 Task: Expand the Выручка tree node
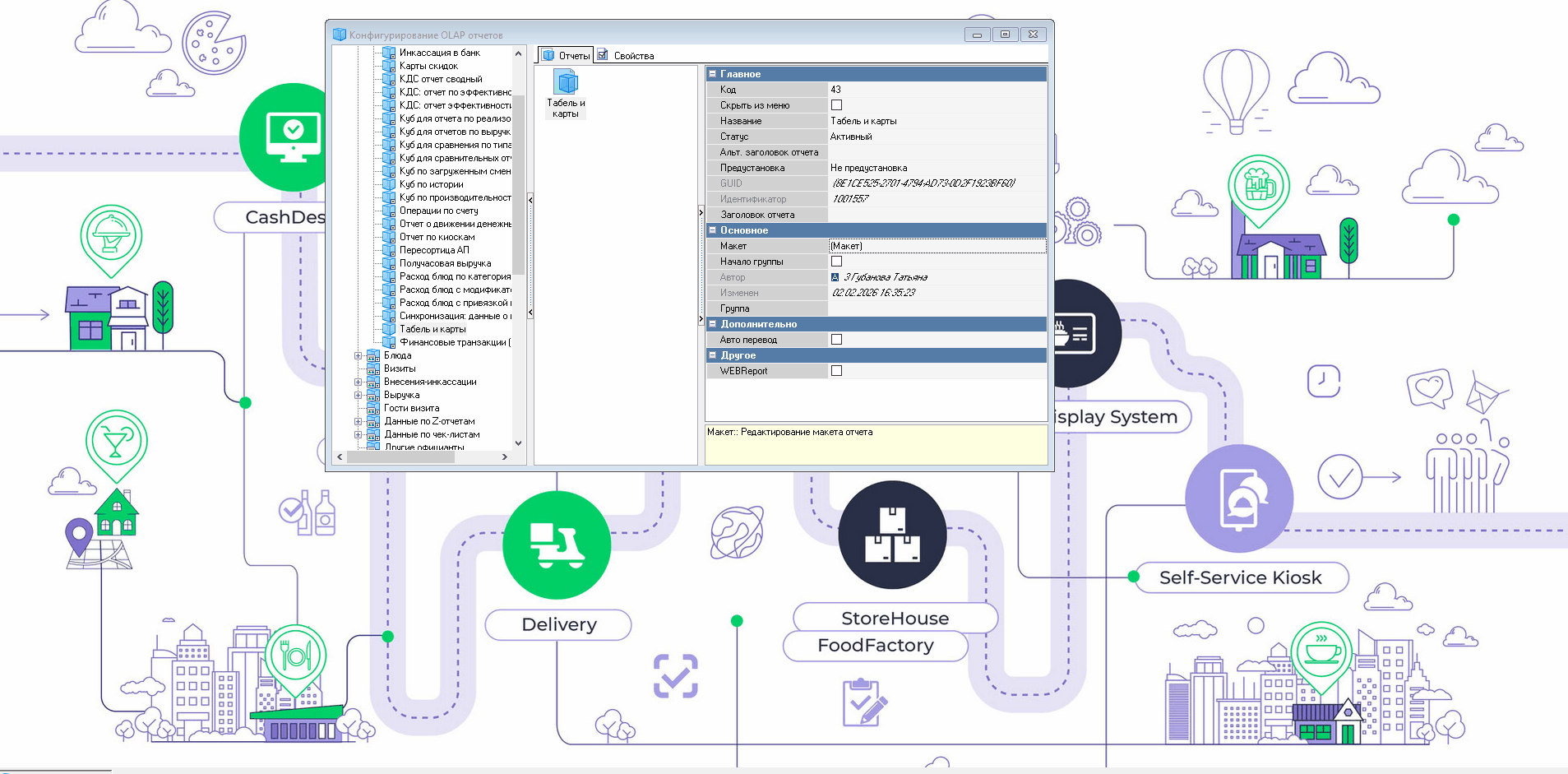pos(358,396)
